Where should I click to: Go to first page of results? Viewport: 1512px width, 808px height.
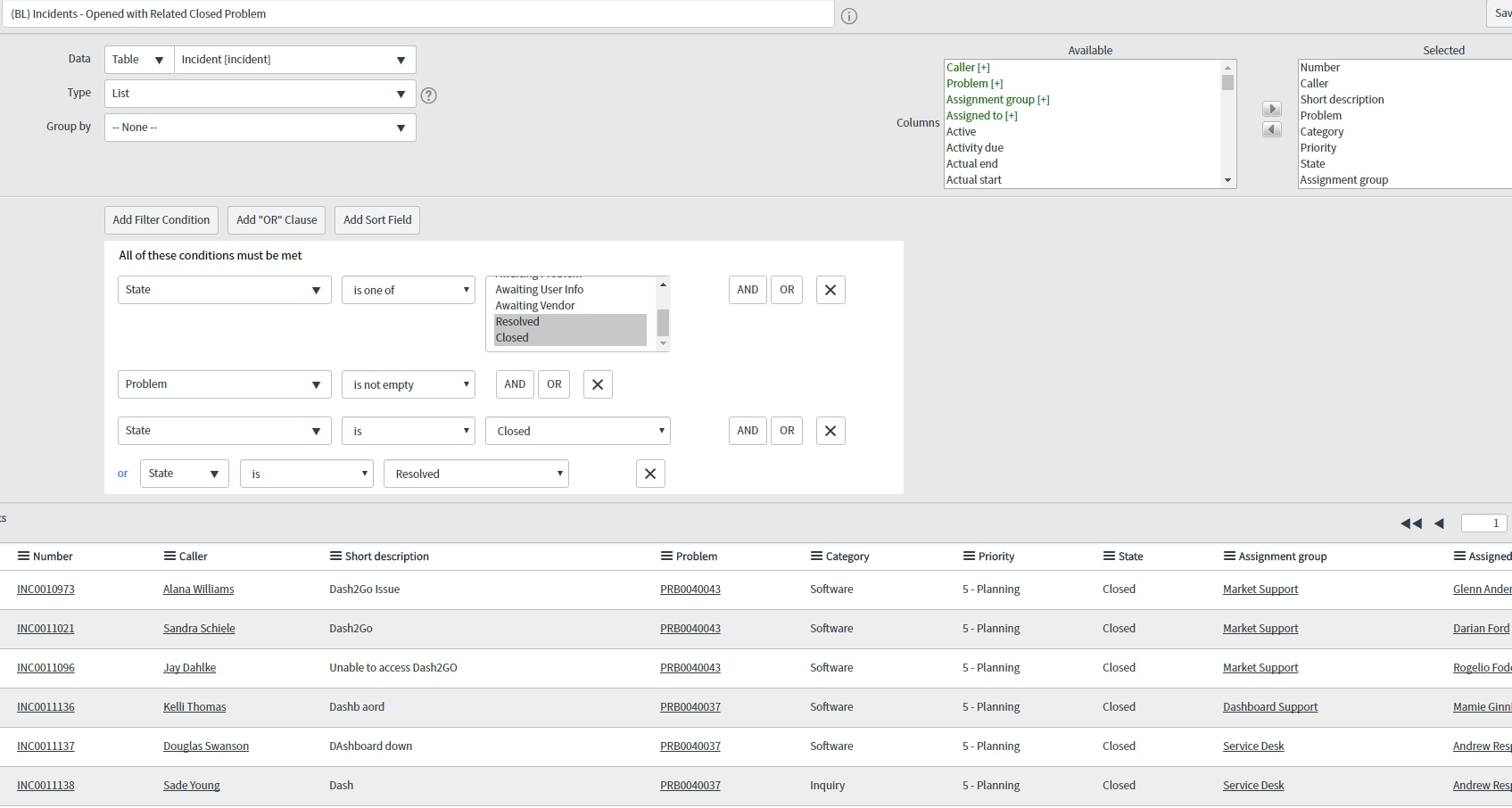(1410, 524)
